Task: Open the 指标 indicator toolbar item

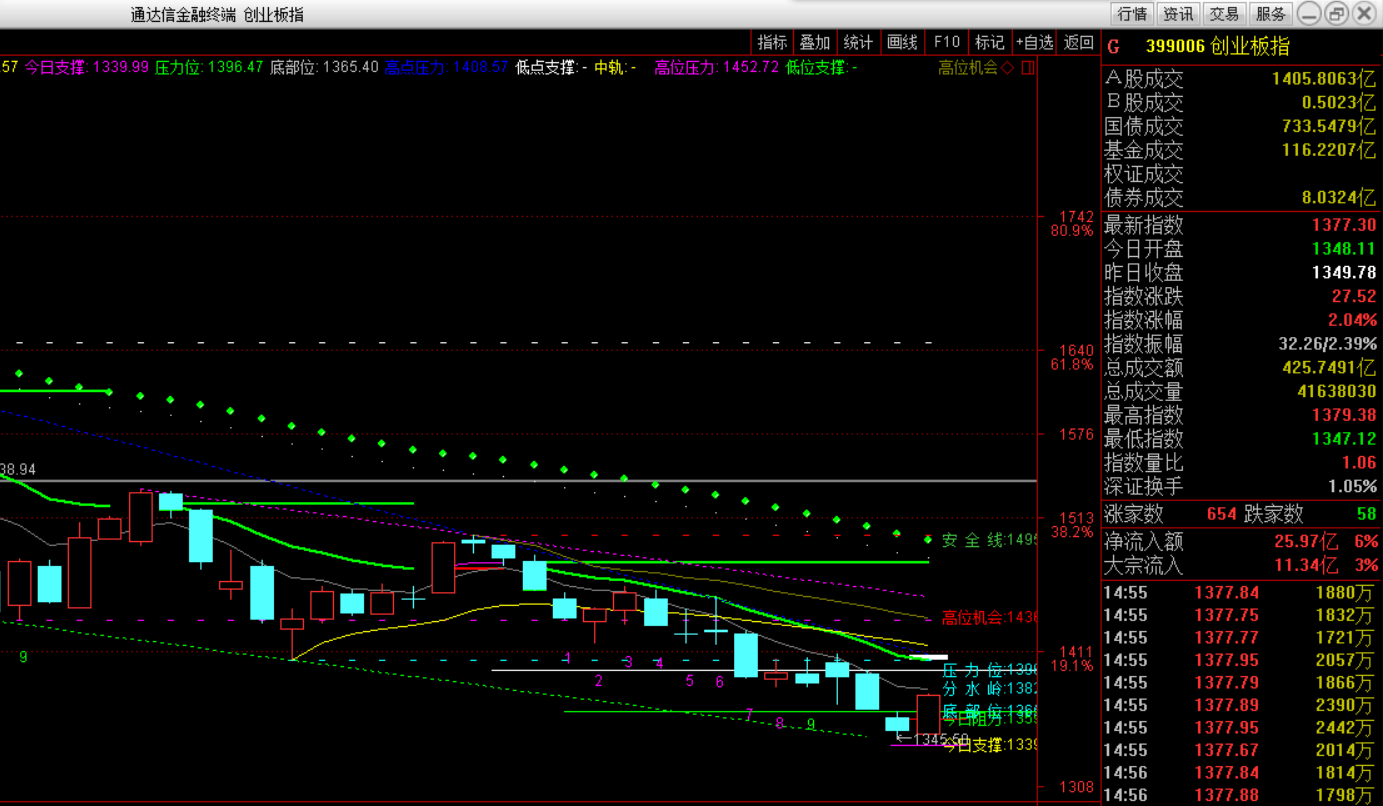Action: pyautogui.click(x=772, y=42)
